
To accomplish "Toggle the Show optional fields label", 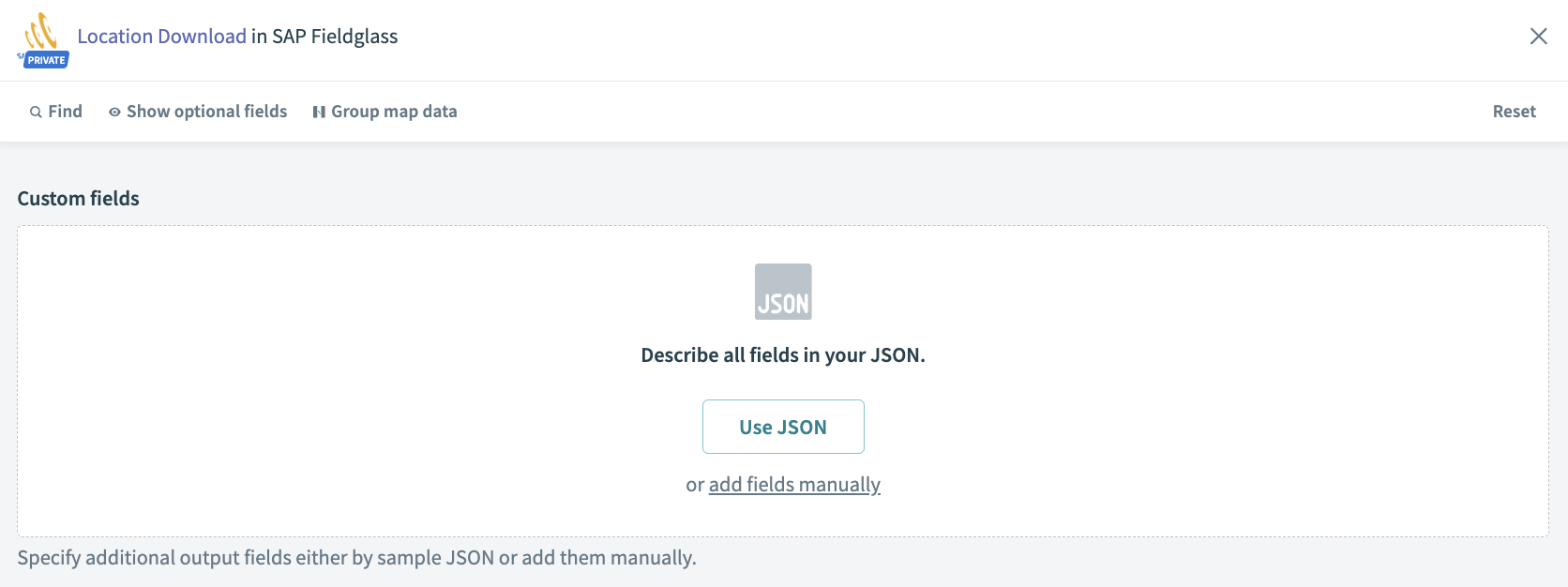I will [x=206, y=112].
